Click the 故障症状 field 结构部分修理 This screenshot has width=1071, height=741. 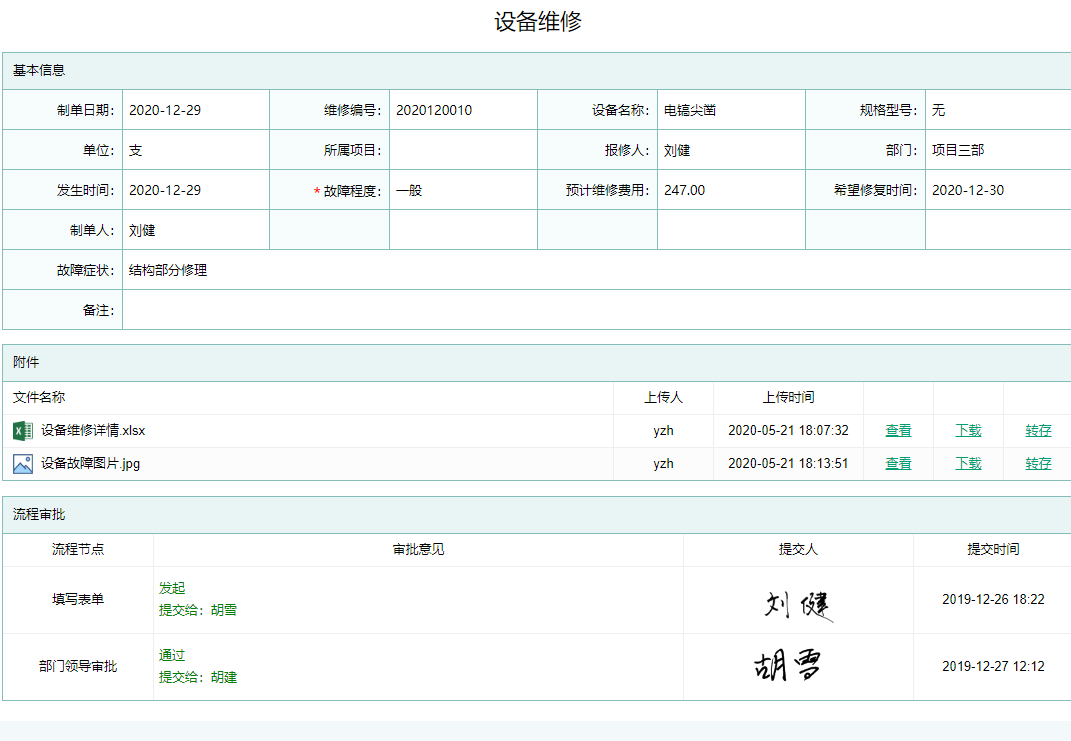pos(168,270)
